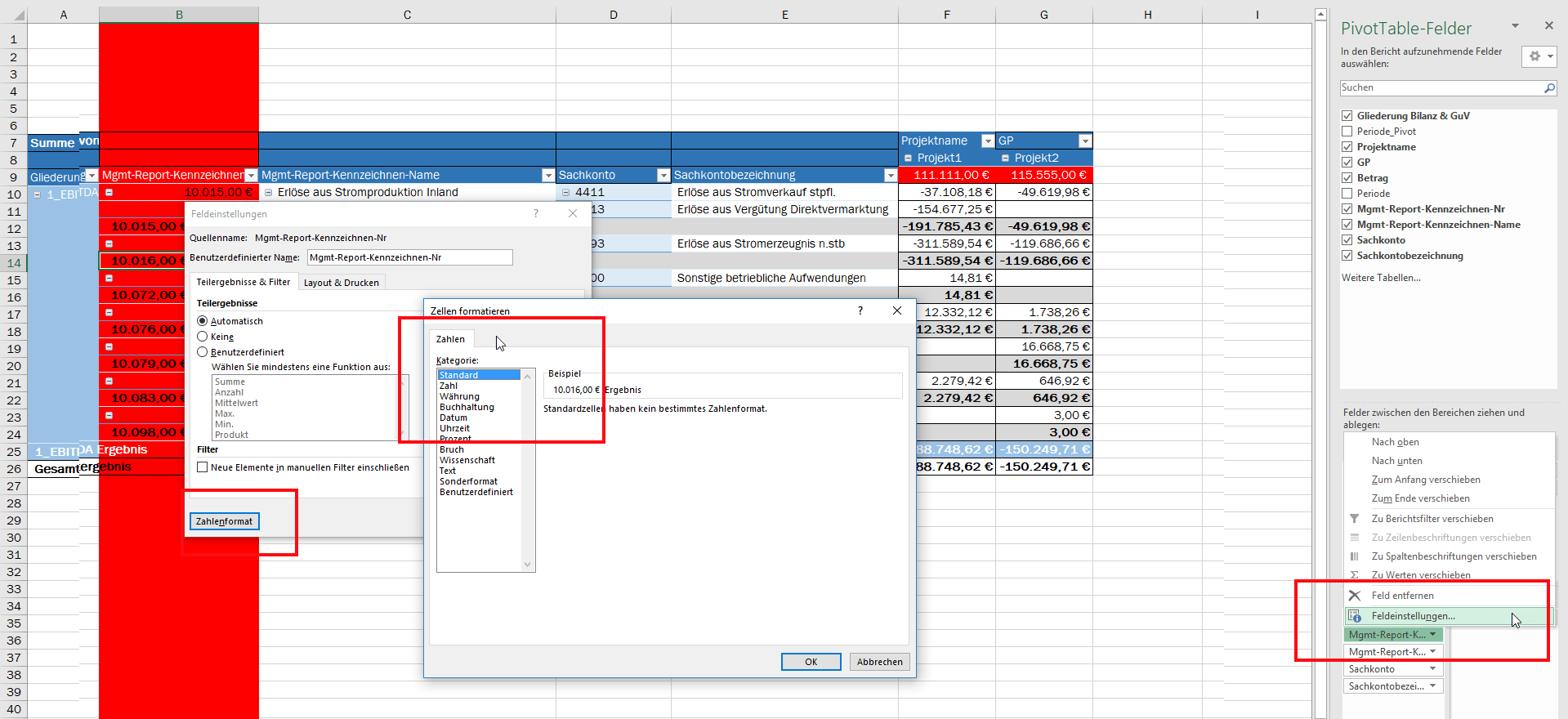Select all cells via corner triangle
This screenshot has height=719, width=1568.
pos(19,15)
